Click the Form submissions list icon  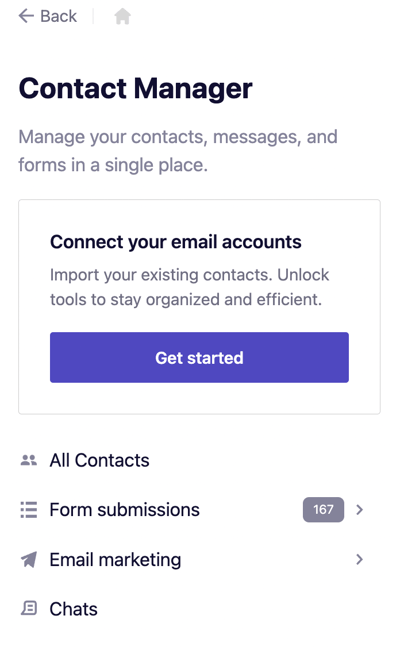tap(29, 510)
